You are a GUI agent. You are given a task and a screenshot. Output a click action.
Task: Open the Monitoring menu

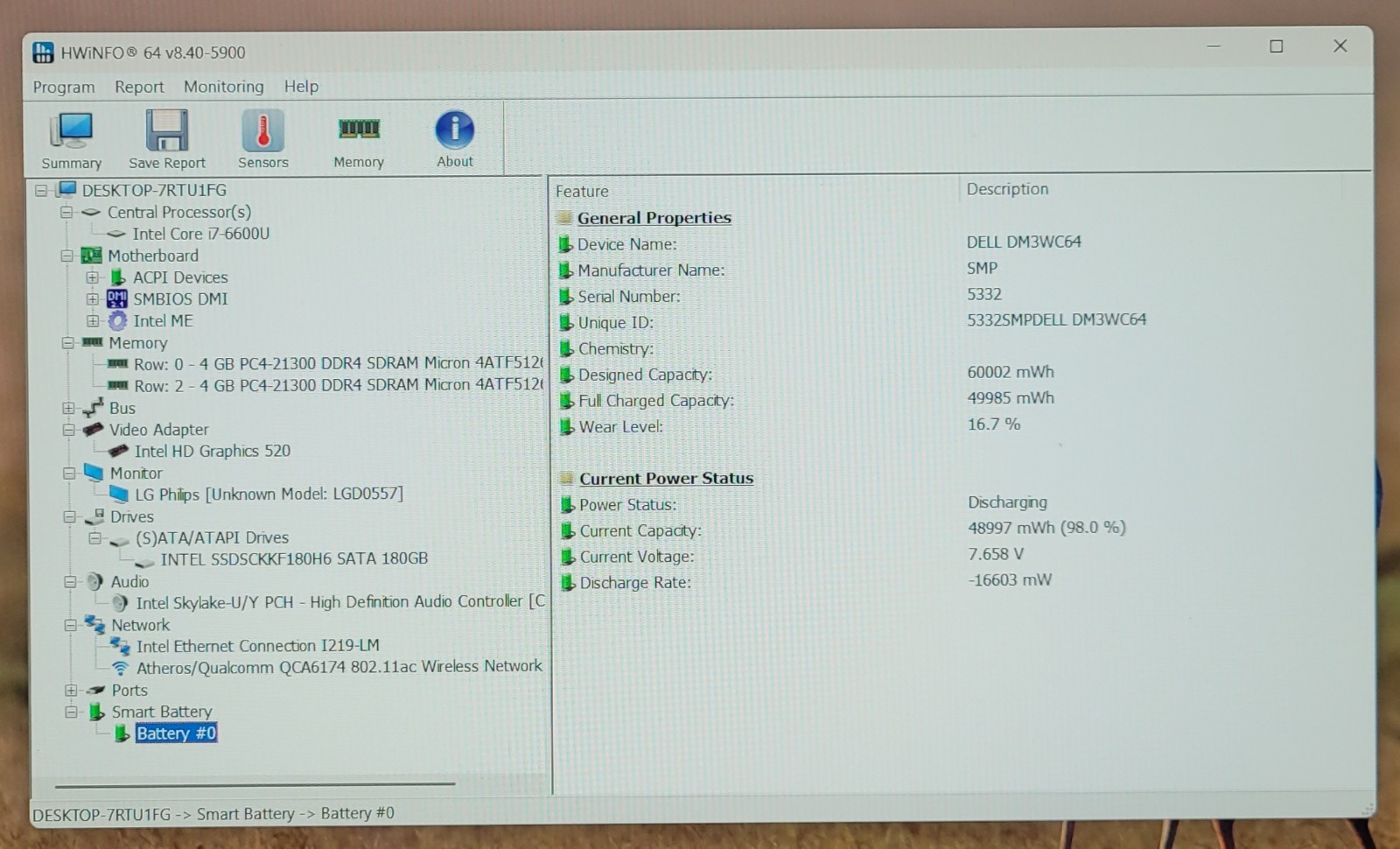(x=223, y=86)
